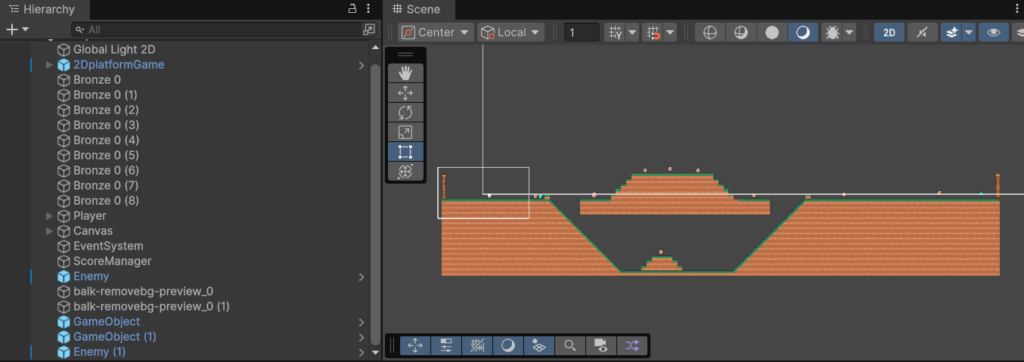The height and width of the screenshot is (362, 1024).
Task: Select the Rect tool
Action: (406, 152)
